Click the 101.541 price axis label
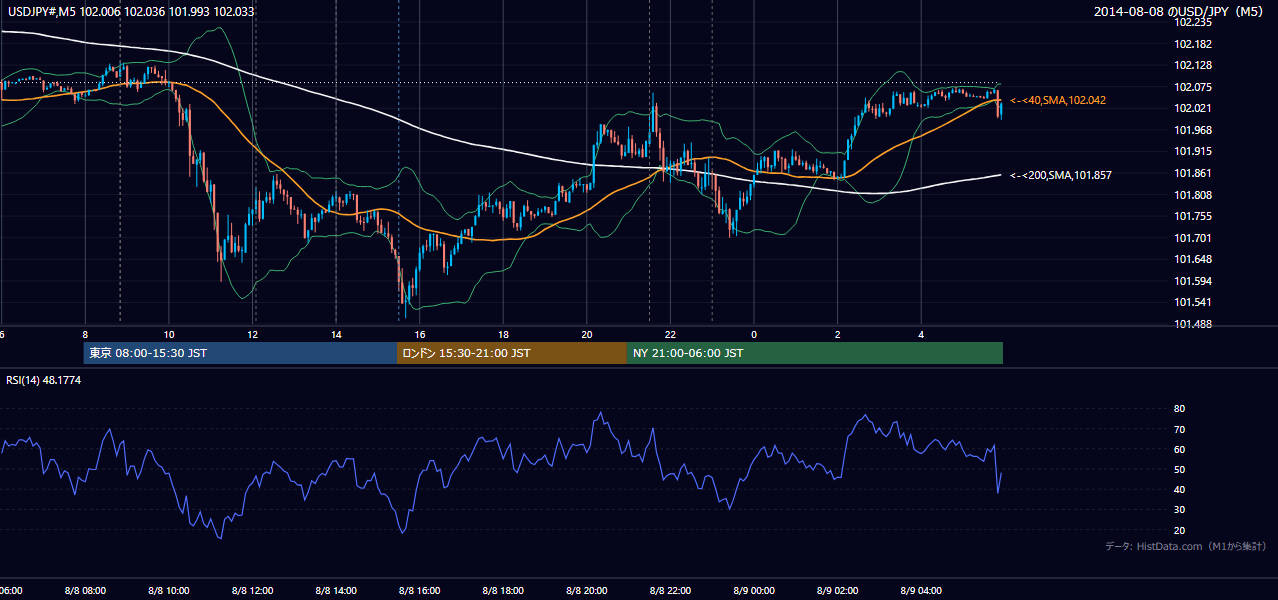 tap(1195, 302)
